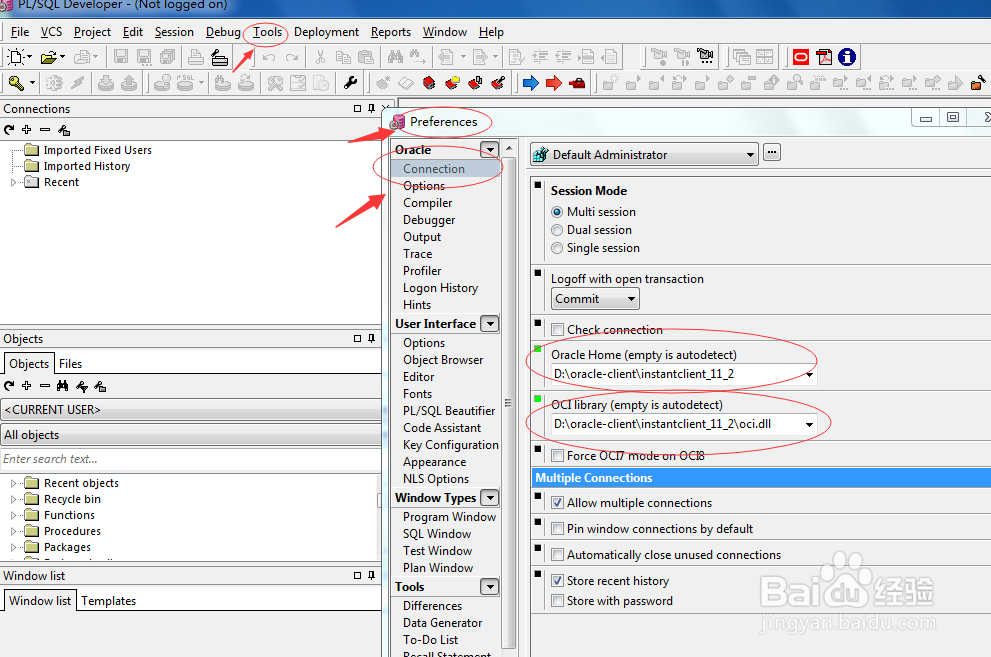Collapse the Window Types section arrow
991x657 pixels.
(490, 498)
